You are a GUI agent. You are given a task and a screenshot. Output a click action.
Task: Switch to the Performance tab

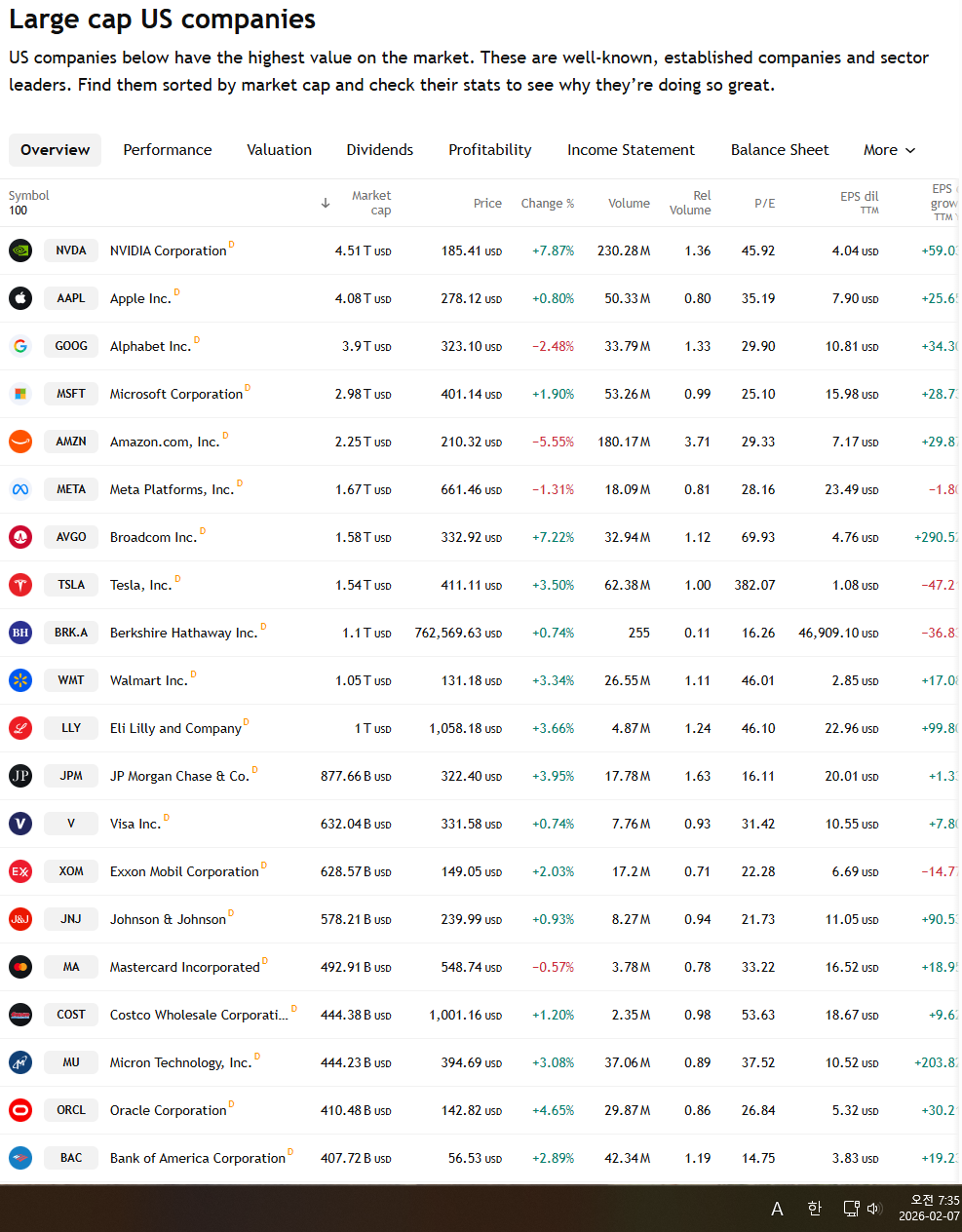(168, 150)
